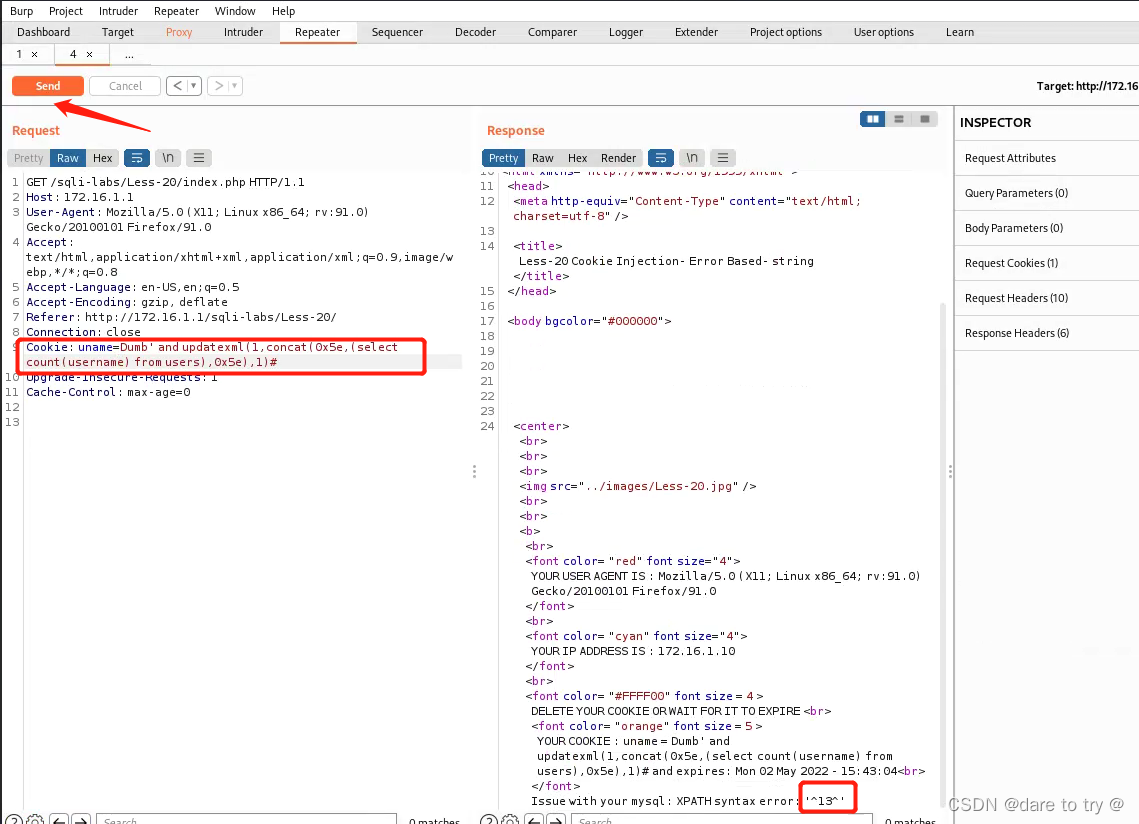
Task: Switch to stacked top-bottom layout view
Action: tap(899, 119)
